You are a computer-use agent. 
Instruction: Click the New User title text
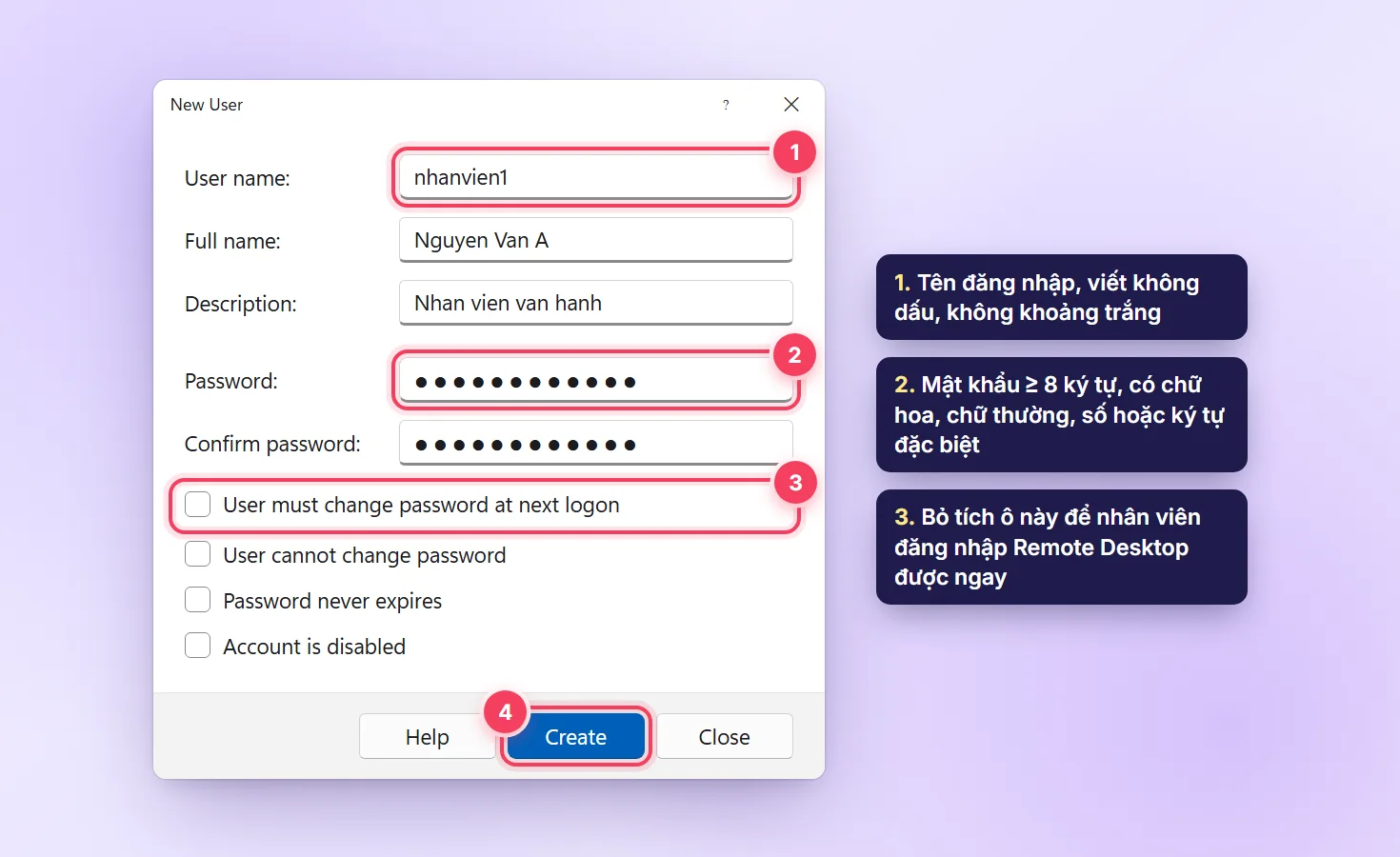click(207, 105)
